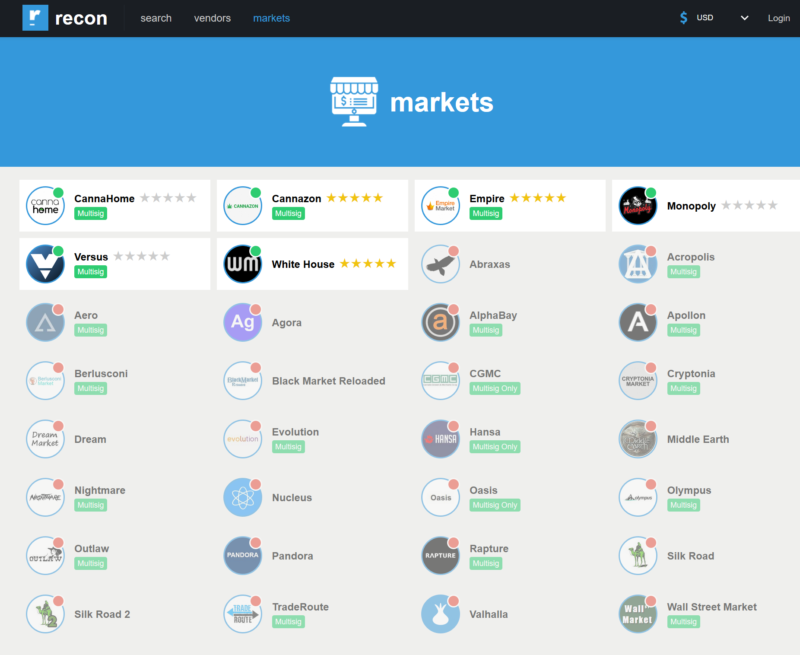Click the White House star rating
Image resolution: width=800 pixels, height=655 pixels.
[x=368, y=263]
